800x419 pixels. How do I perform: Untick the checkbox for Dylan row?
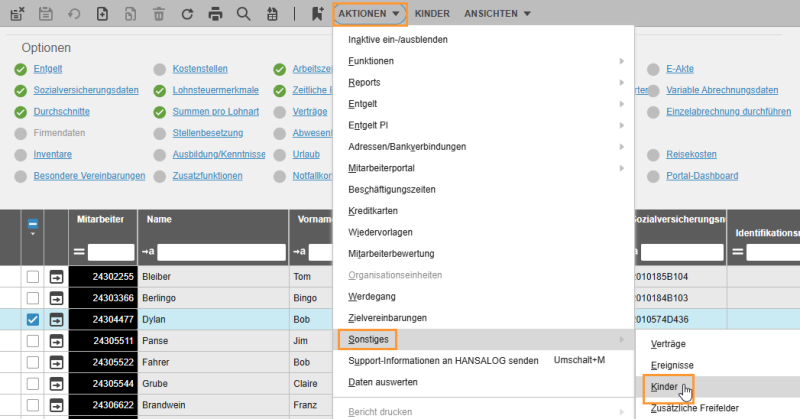33,319
